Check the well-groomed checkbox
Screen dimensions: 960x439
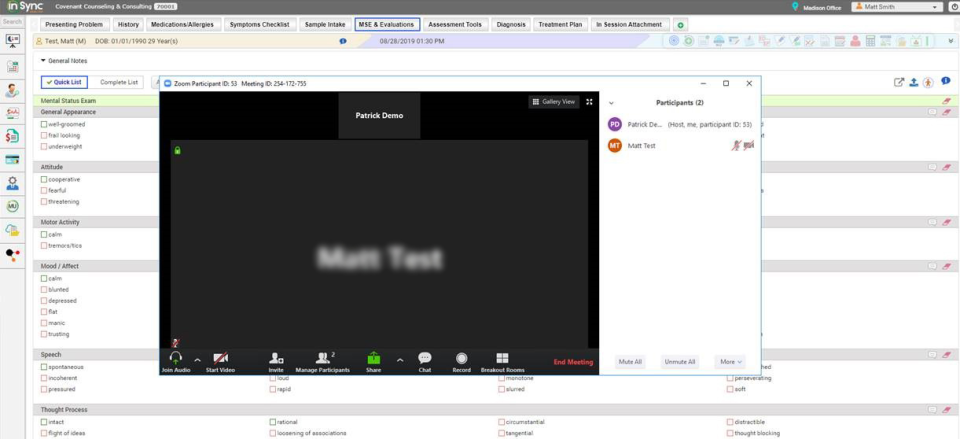[44, 124]
